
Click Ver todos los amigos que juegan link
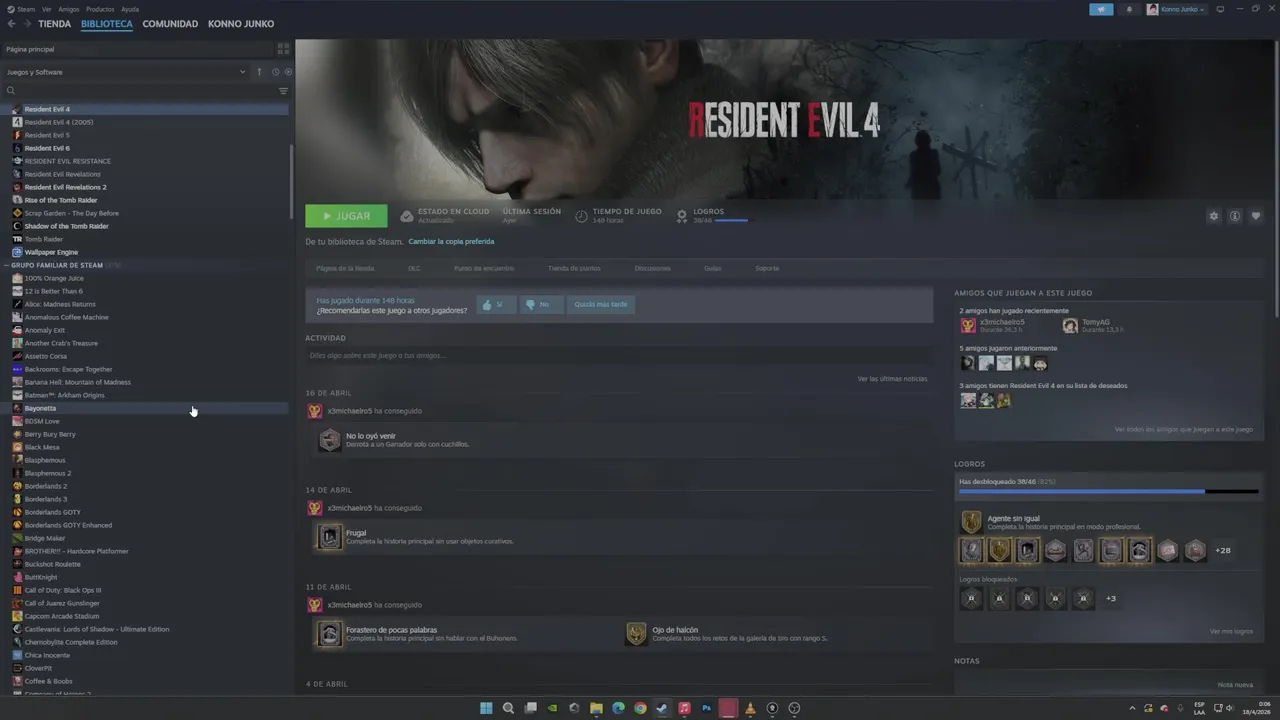tap(1184, 429)
